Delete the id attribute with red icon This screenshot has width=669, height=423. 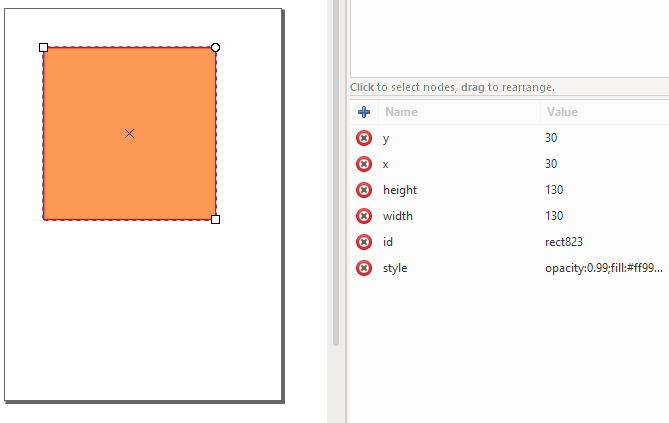click(x=364, y=242)
